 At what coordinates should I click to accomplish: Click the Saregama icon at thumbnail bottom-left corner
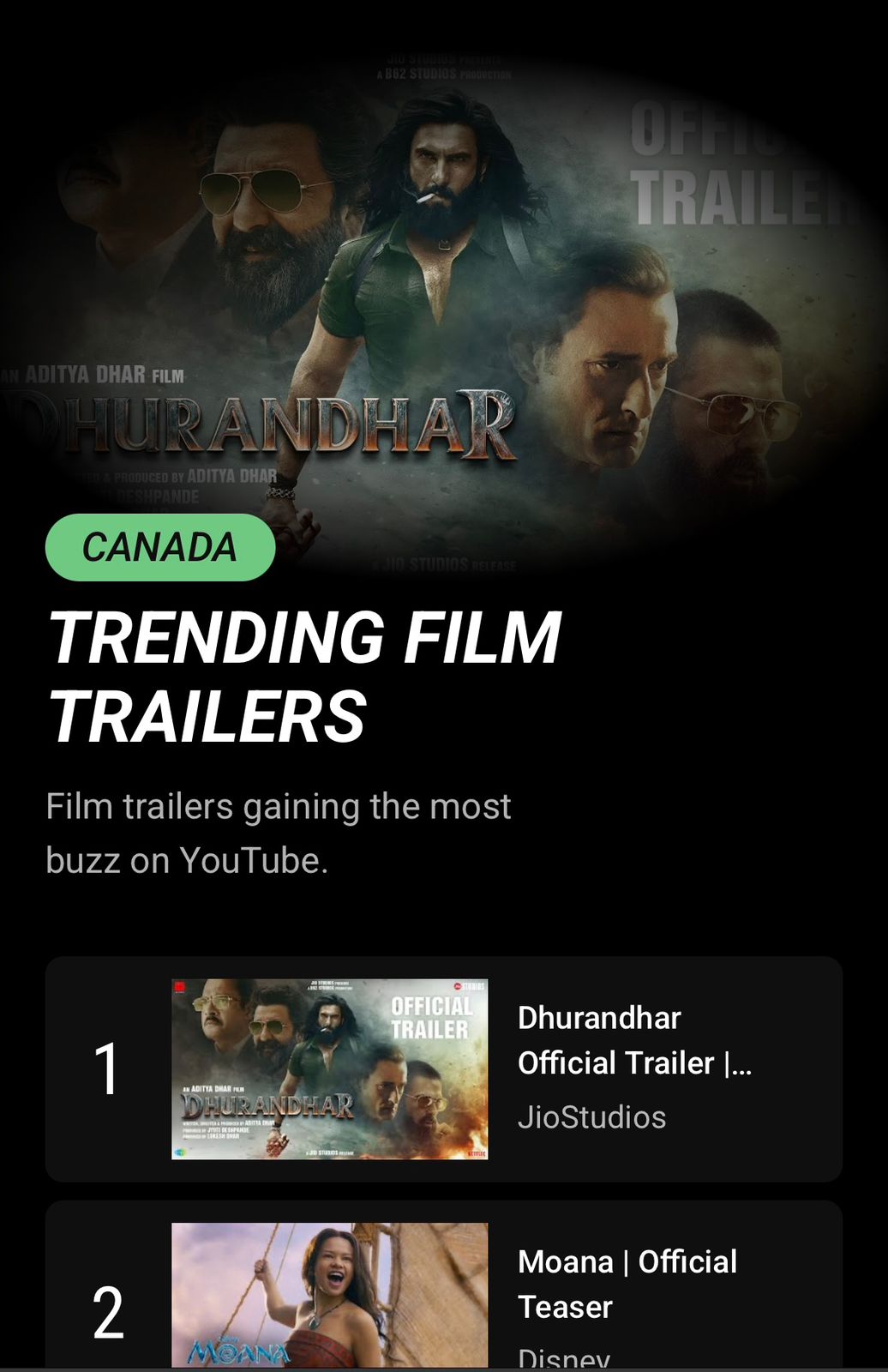pos(179,1152)
